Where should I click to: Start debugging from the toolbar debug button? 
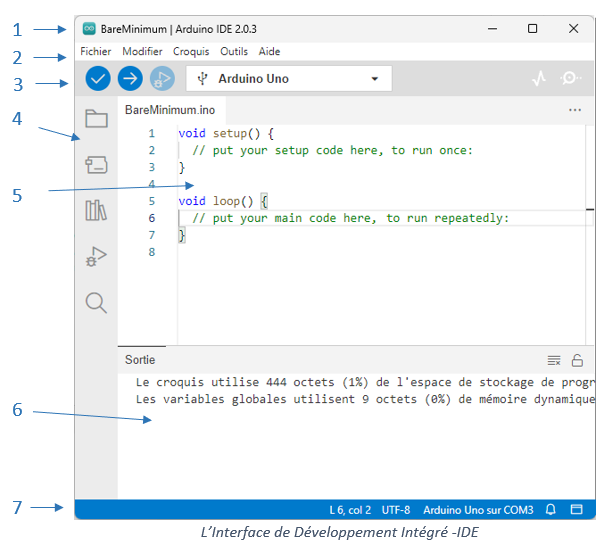pyautogui.click(x=162, y=79)
